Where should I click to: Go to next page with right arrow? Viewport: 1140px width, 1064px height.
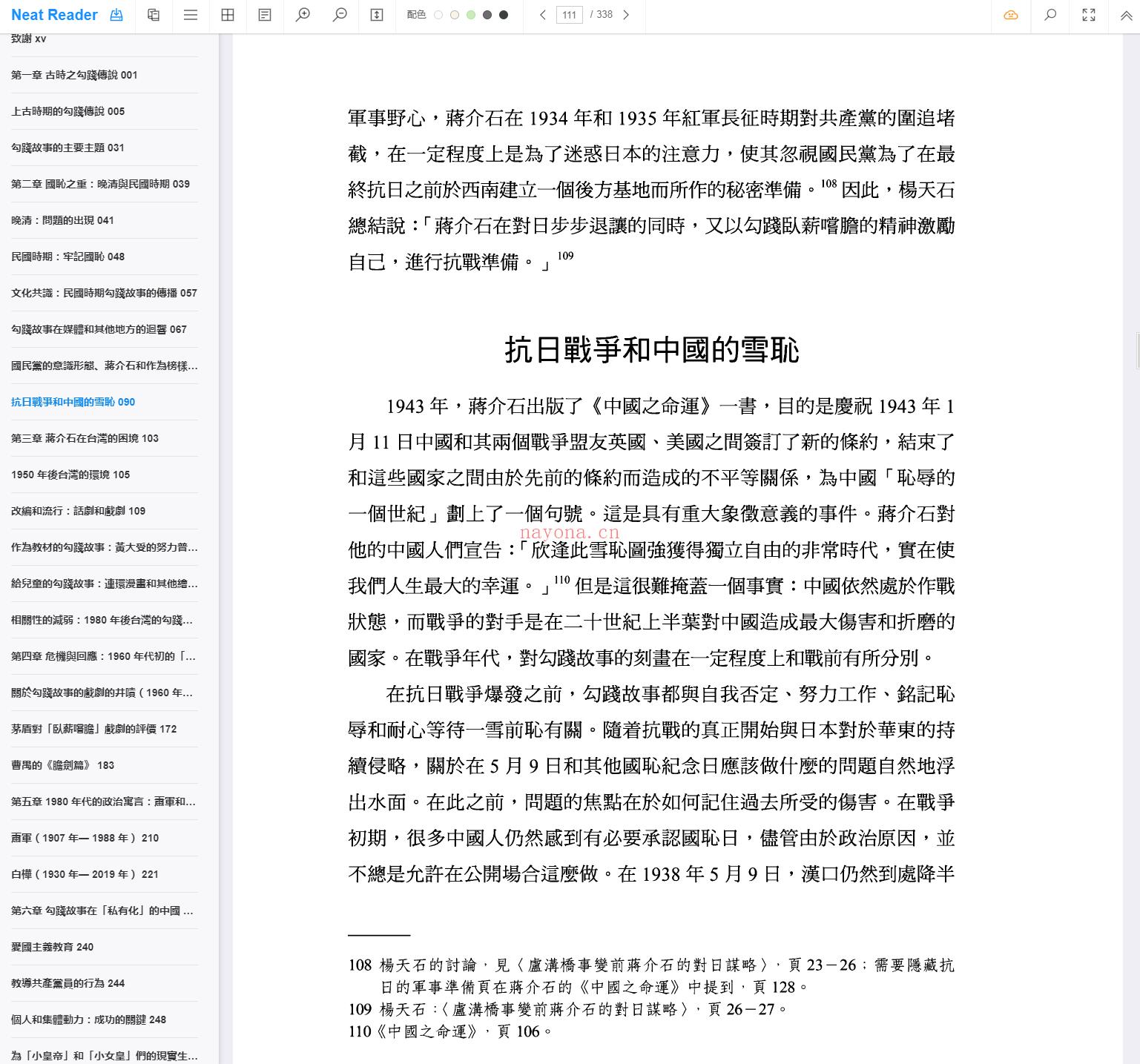pyautogui.click(x=626, y=15)
